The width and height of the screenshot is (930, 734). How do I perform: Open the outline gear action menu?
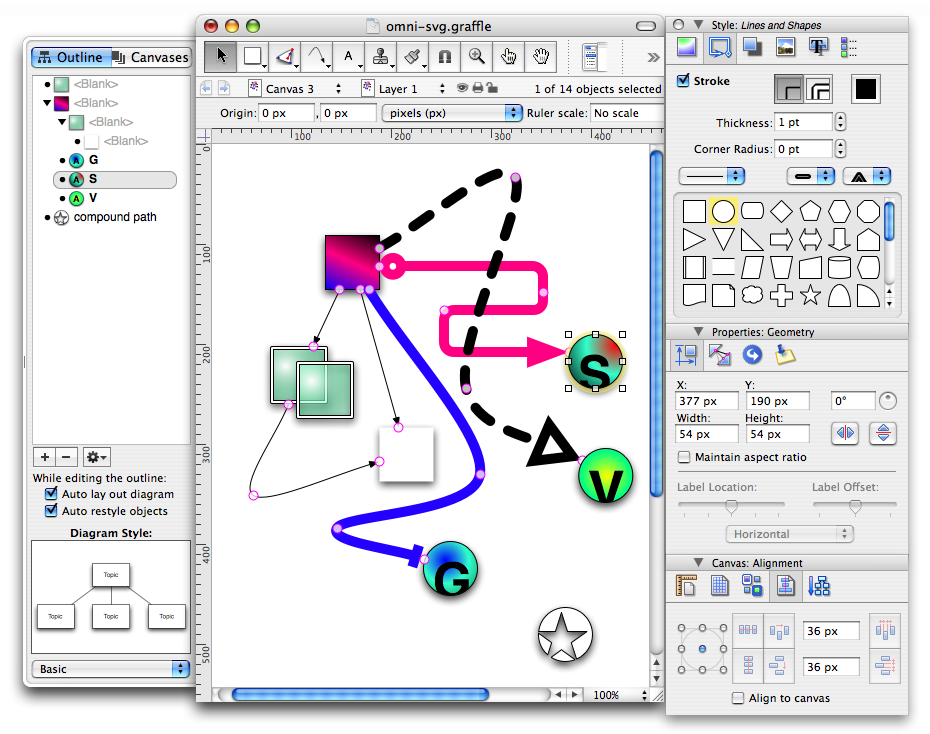pos(96,457)
